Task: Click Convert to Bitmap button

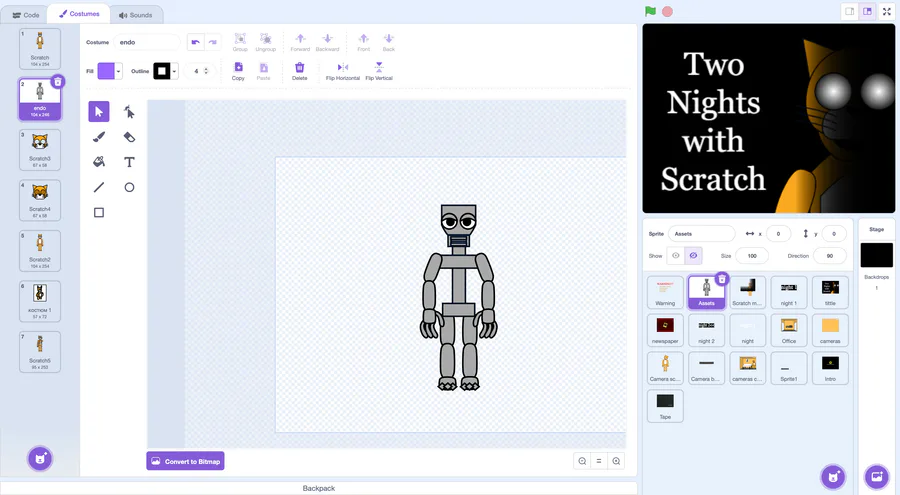Action: (185, 461)
